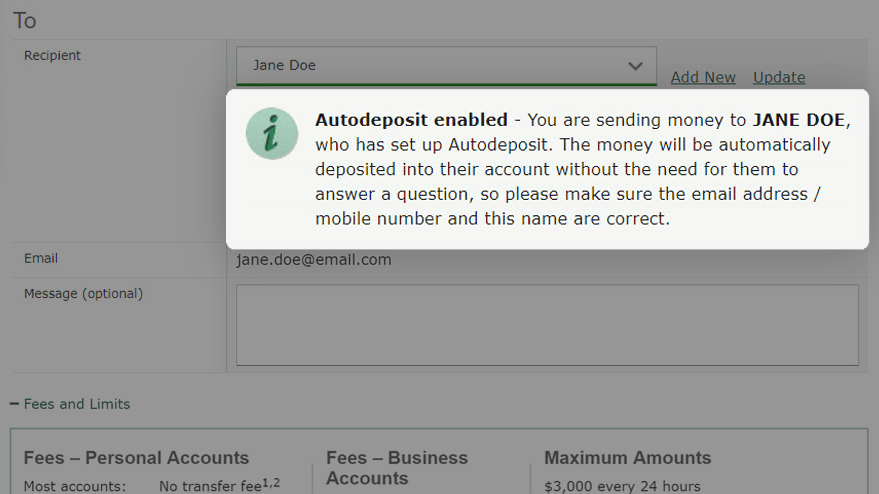This screenshot has width=879, height=494.
Task: Click the Add New recipient link
Action: tap(703, 77)
